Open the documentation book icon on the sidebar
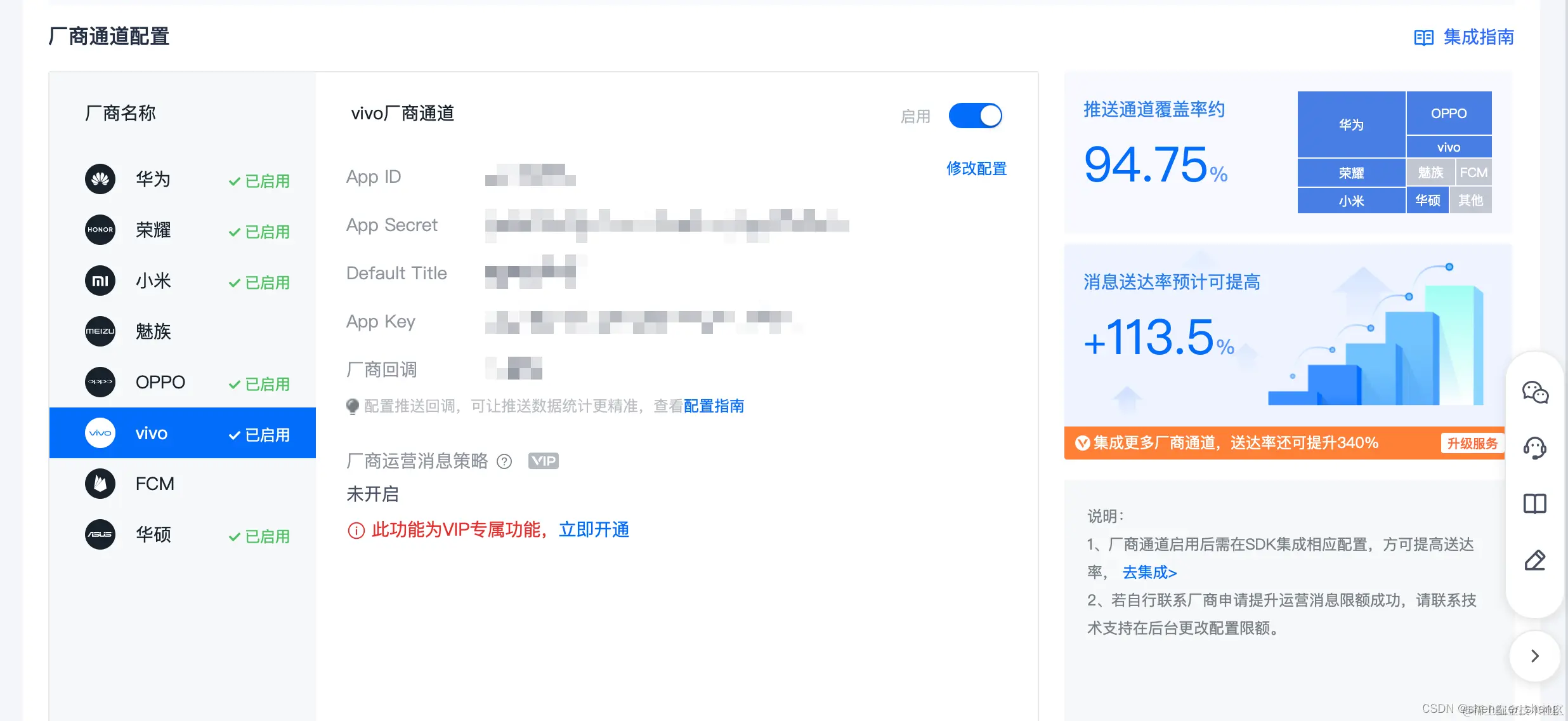Image resolution: width=1568 pixels, height=721 pixels. [x=1534, y=503]
